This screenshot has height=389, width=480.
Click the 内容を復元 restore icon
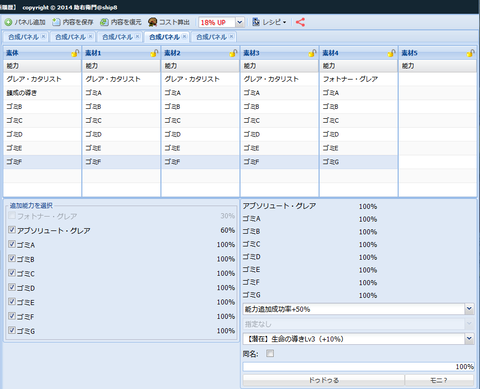[104, 22]
